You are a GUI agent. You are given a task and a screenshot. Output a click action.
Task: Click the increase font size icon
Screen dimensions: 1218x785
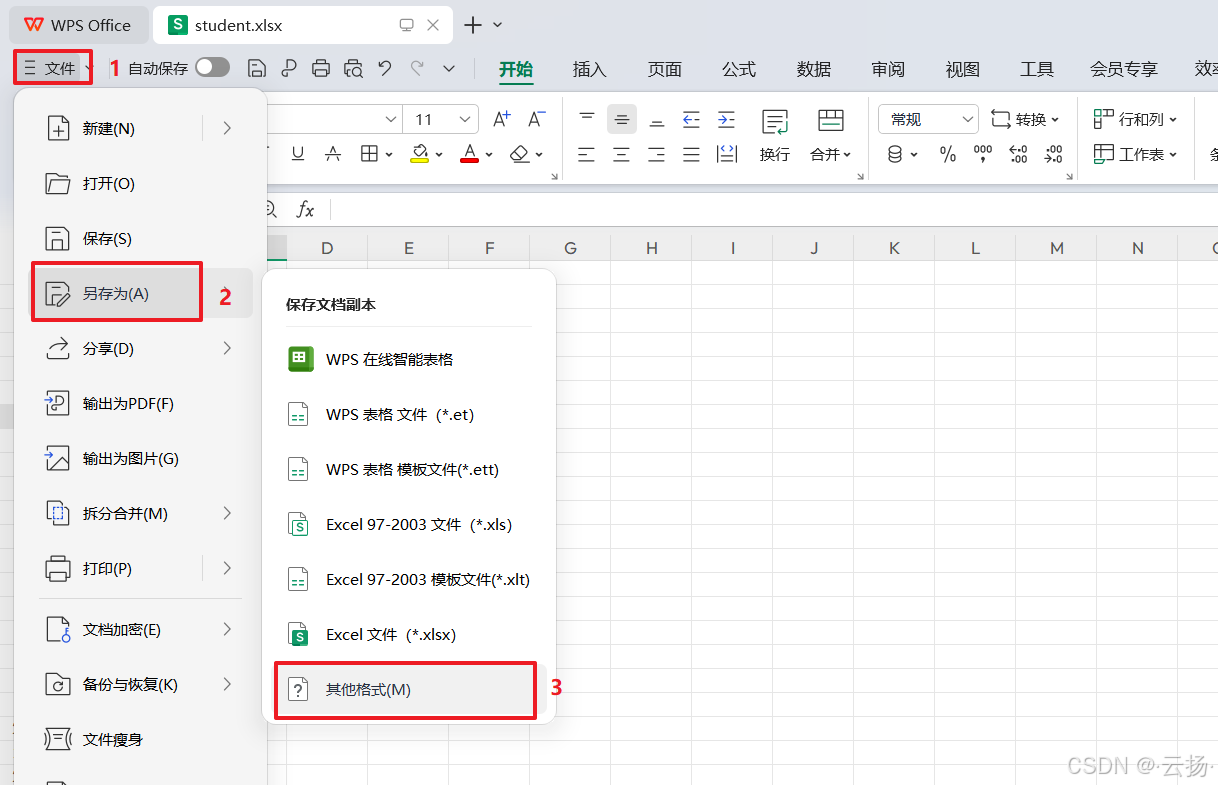pyautogui.click(x=502, y=119)
